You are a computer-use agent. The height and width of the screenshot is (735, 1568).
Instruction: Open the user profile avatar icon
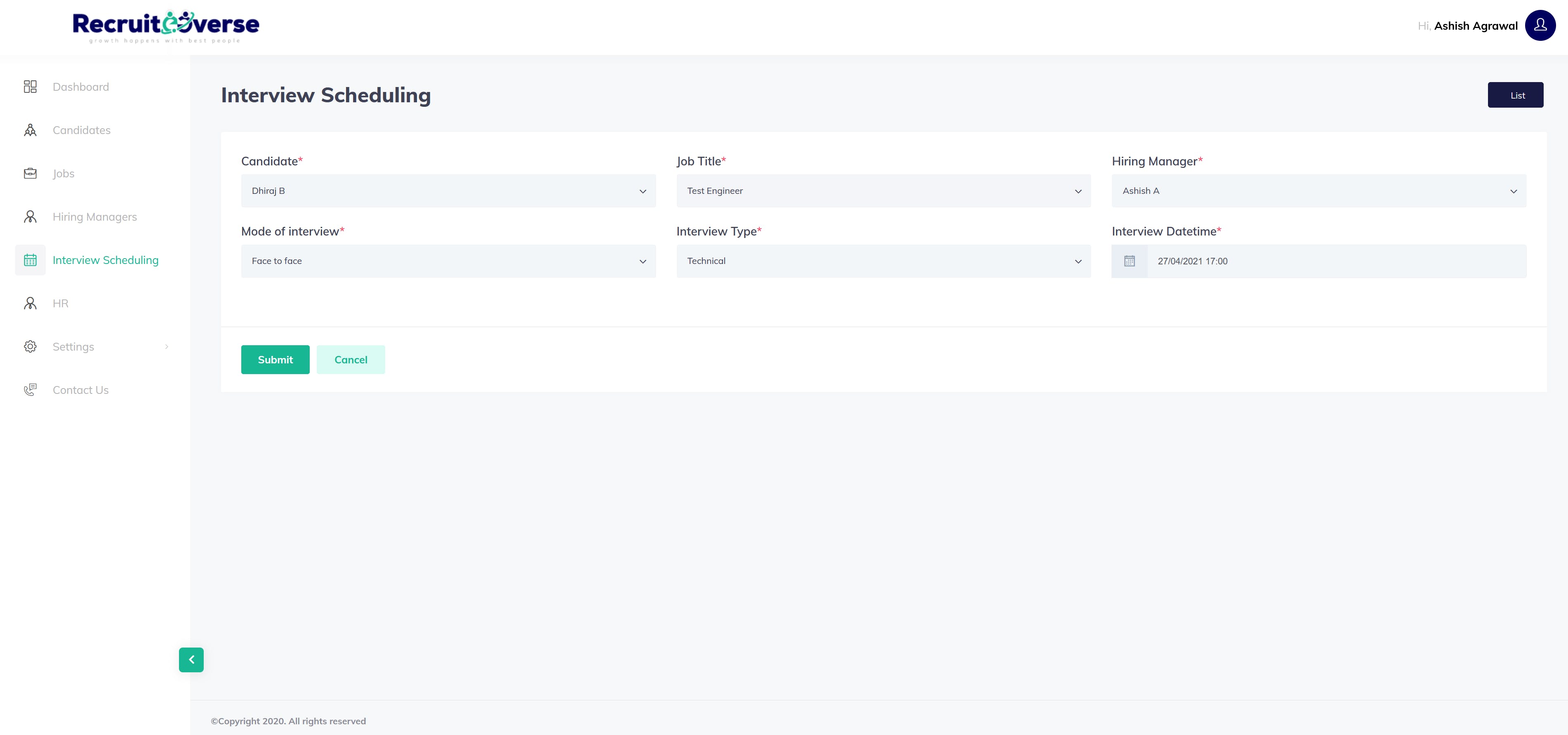point(1540,26)
